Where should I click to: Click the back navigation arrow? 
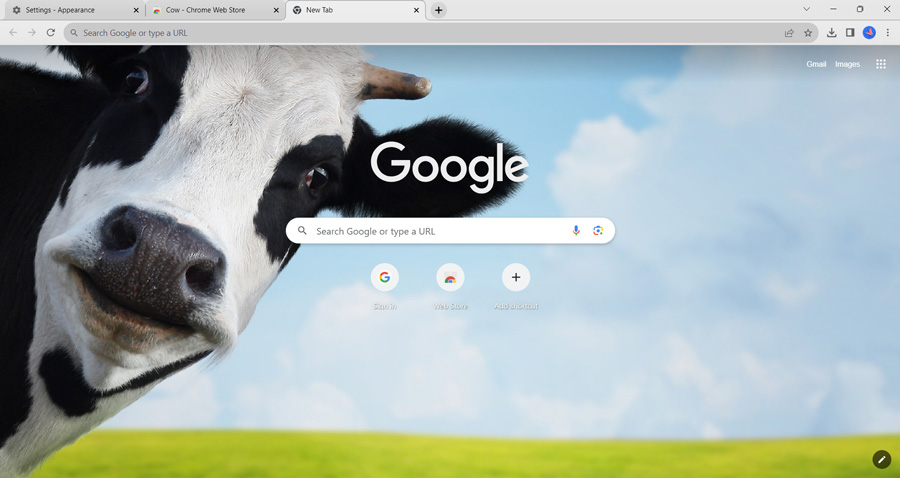pos(13,33)
